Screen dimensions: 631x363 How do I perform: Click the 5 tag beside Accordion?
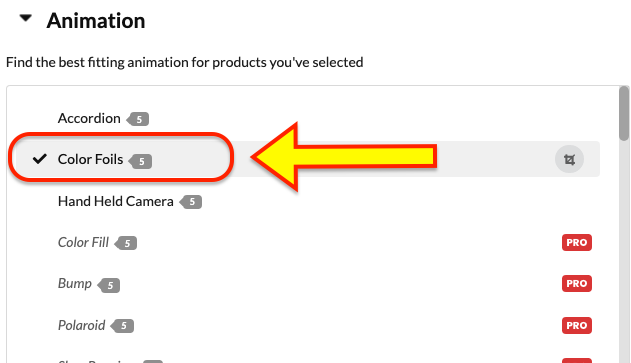tap(138, 119)
